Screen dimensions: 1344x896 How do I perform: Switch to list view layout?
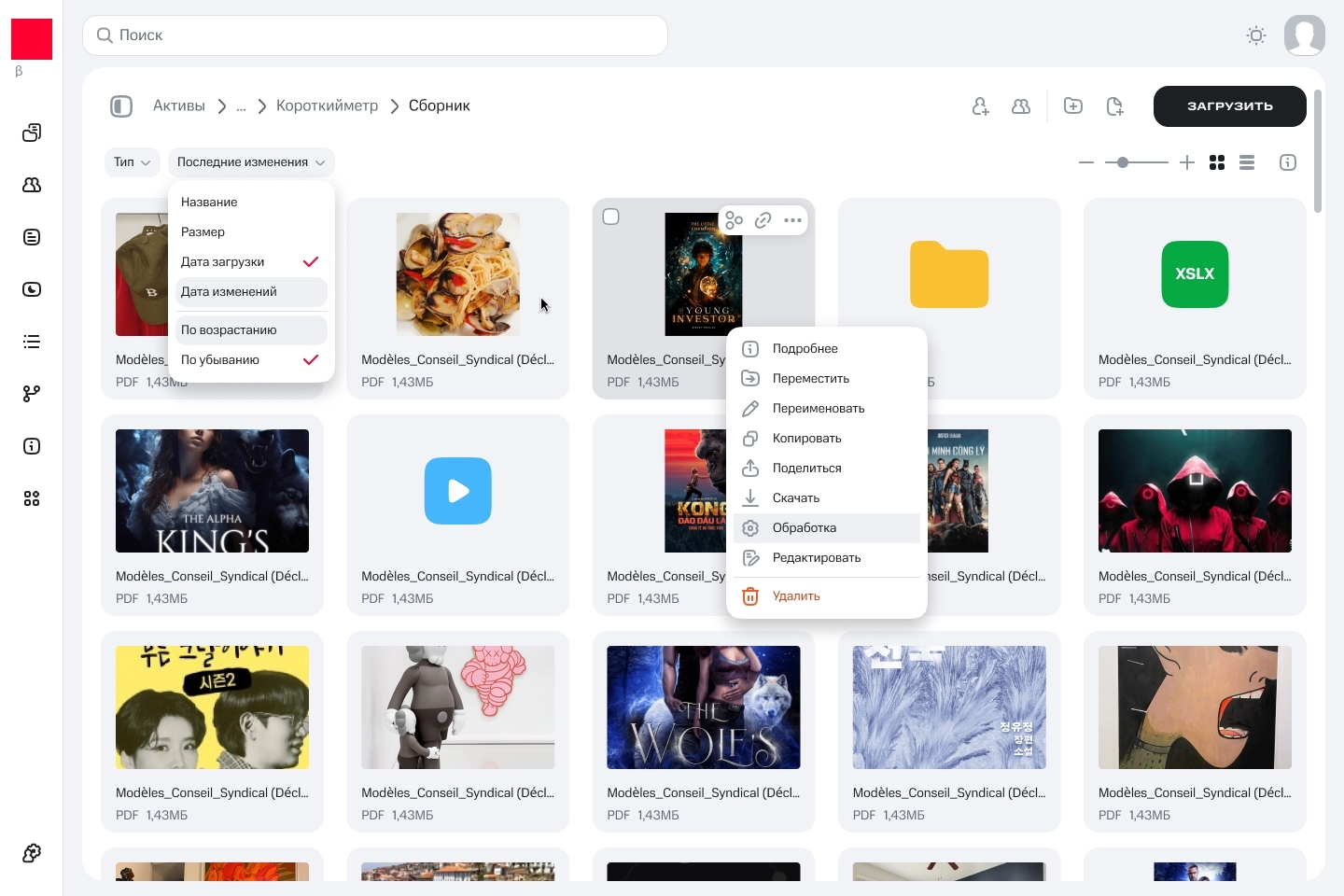[1247, 162]
